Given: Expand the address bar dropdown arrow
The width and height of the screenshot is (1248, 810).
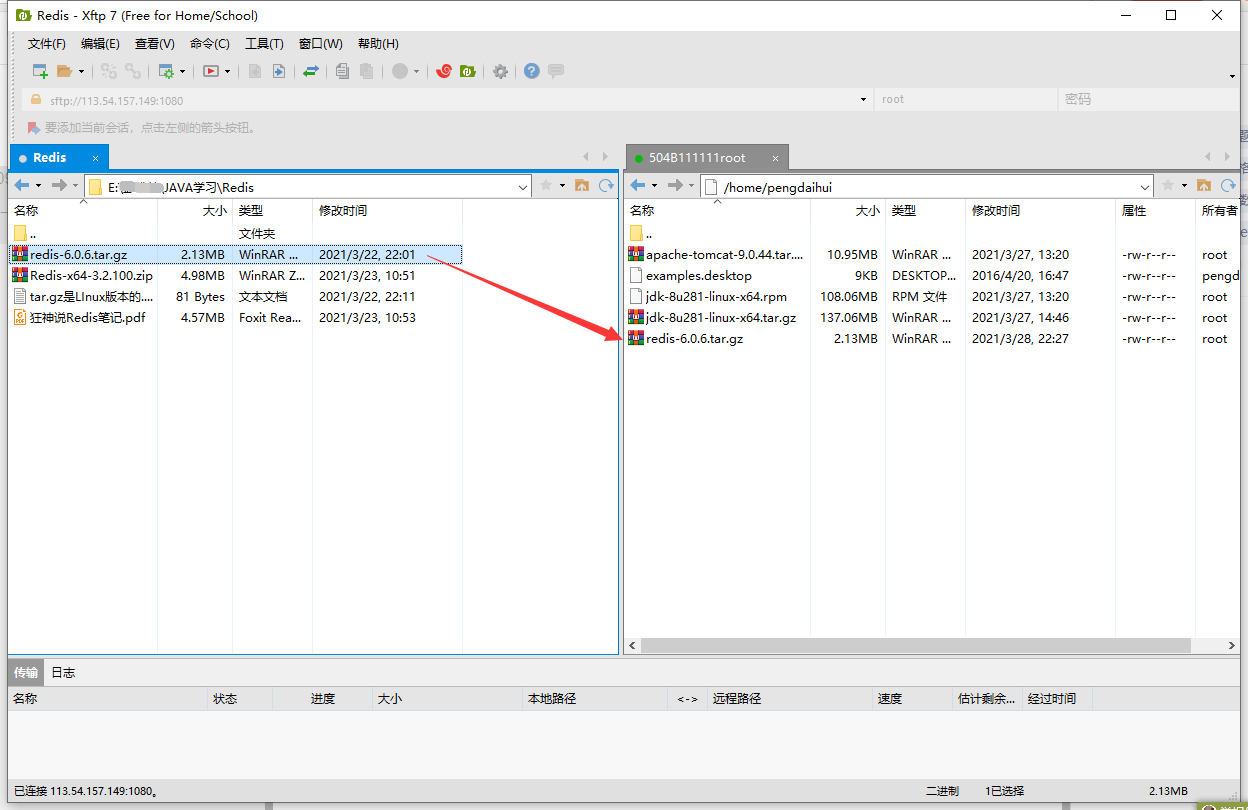Looking at the screenshot, I should [x=864, y=100].
